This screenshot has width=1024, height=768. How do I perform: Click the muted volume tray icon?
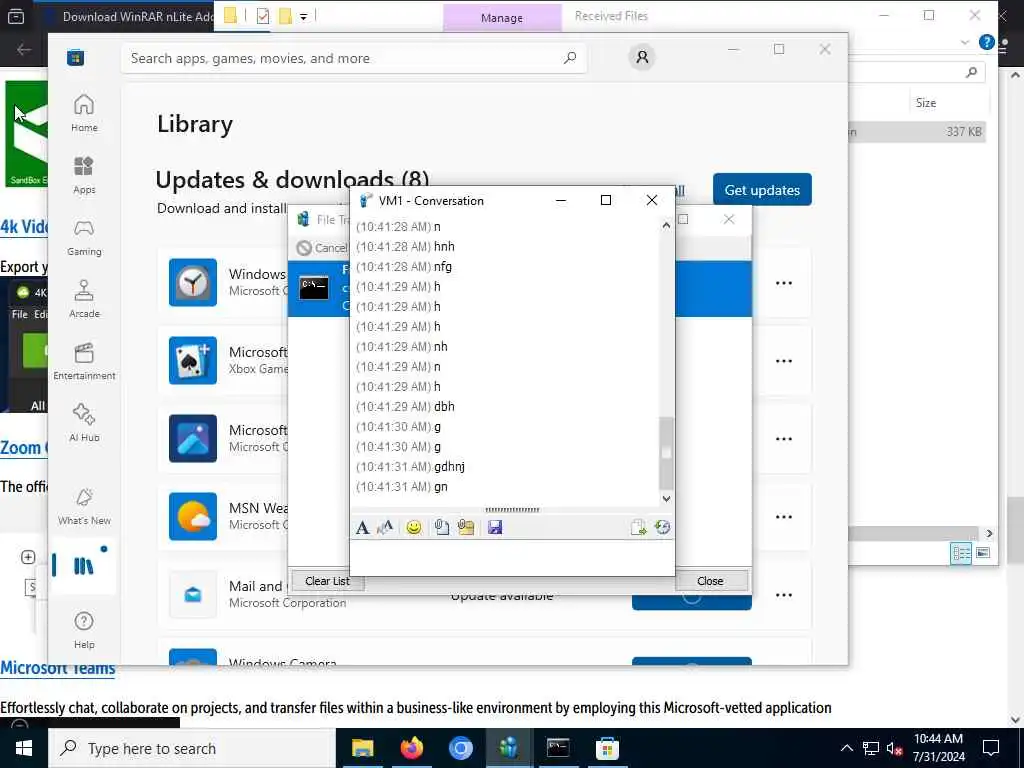[x=895, y=748]
